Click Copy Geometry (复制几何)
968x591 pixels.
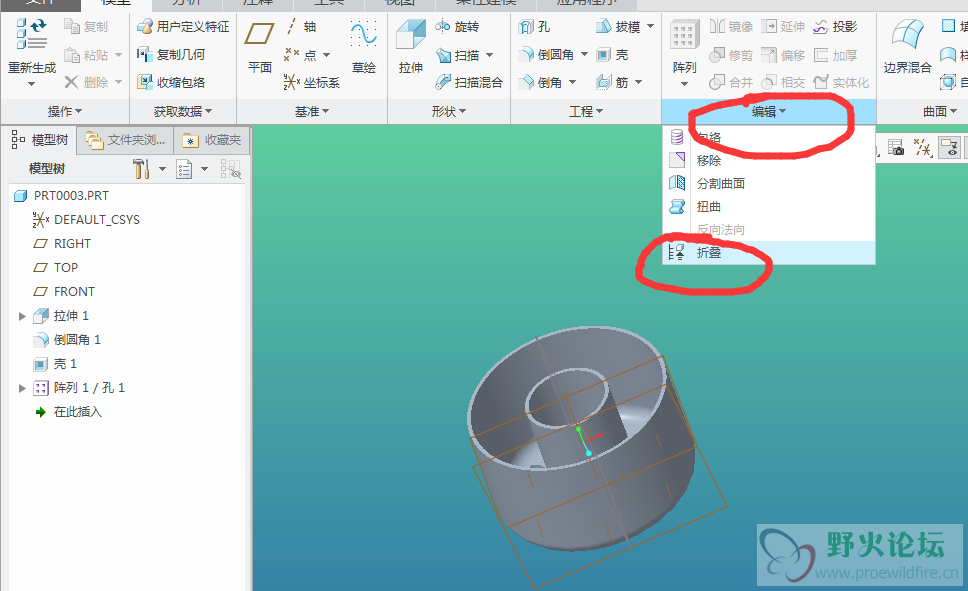(171, 54)
